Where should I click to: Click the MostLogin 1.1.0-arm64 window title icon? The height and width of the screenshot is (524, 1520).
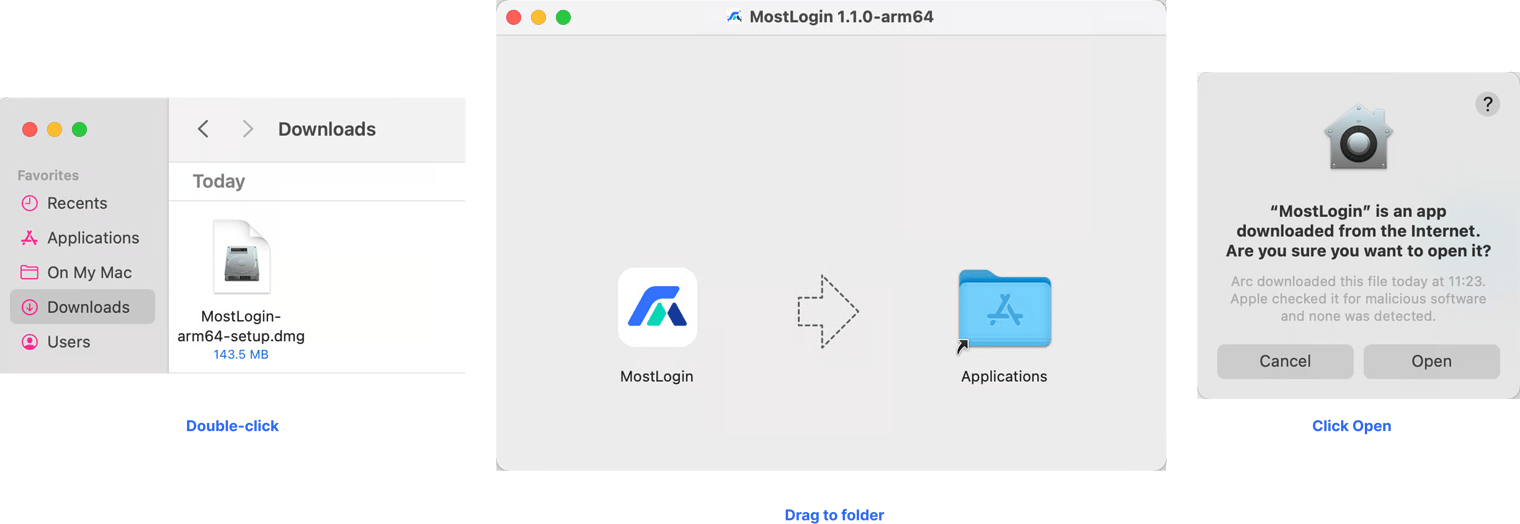click(x=734, y=17)
